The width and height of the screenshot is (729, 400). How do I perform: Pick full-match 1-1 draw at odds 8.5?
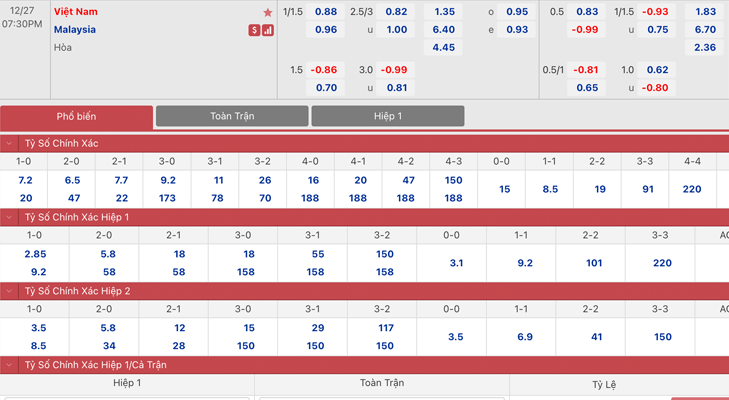tap(550, 189)
